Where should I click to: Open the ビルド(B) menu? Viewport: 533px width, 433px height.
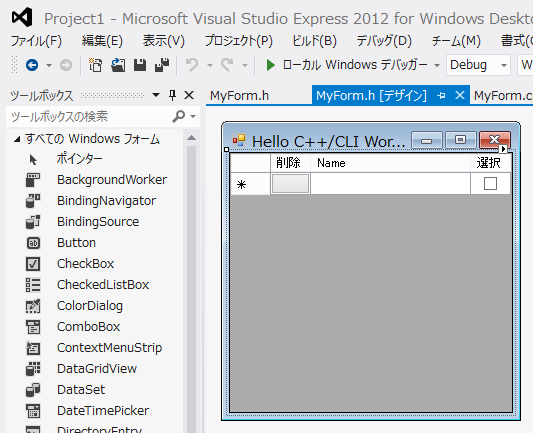point(314,41)
